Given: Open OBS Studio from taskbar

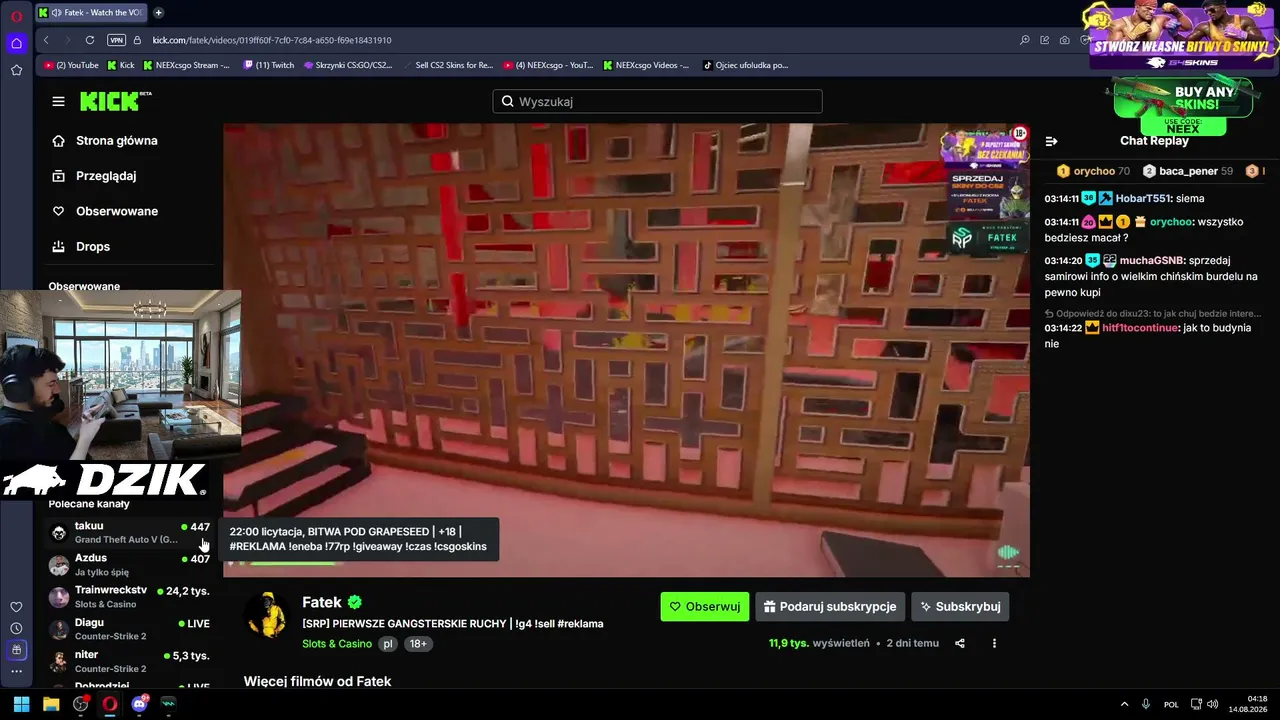Looking at the screenshot, I should coord(81,704).
